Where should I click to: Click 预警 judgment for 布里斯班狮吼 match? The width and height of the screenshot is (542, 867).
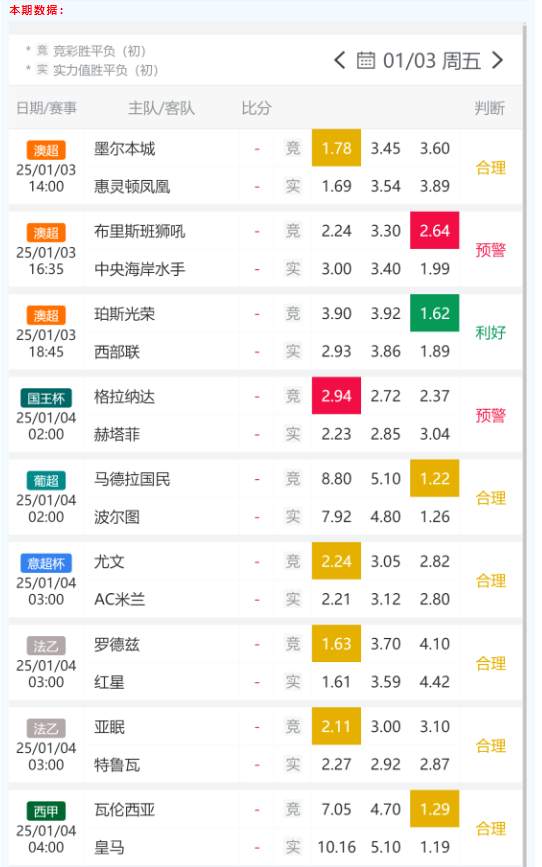491,250
